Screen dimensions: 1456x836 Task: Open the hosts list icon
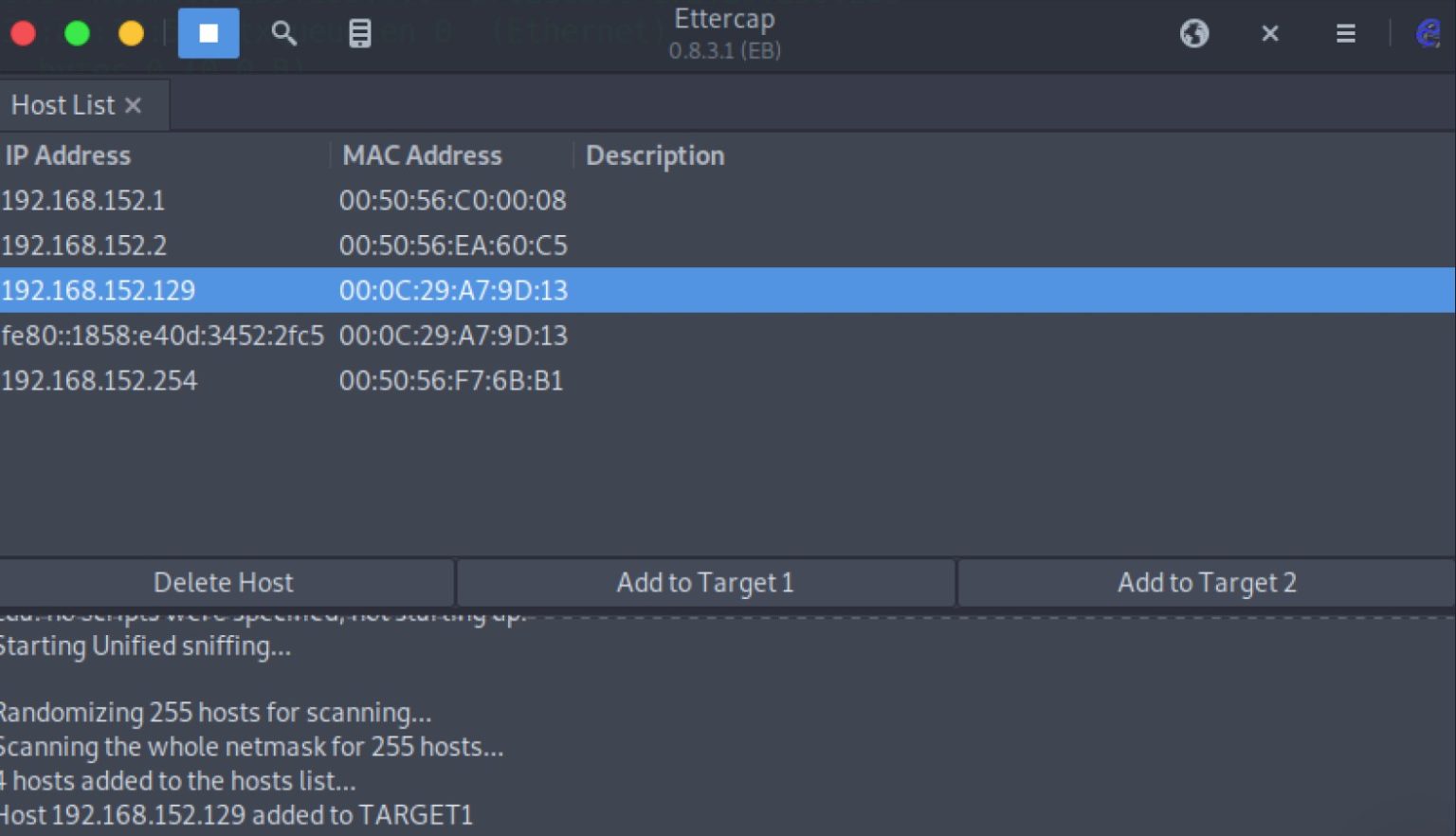[359, 33]
